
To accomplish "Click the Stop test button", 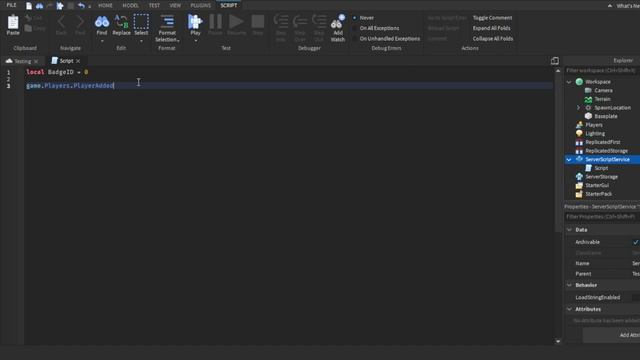I will tap(258, 21).
